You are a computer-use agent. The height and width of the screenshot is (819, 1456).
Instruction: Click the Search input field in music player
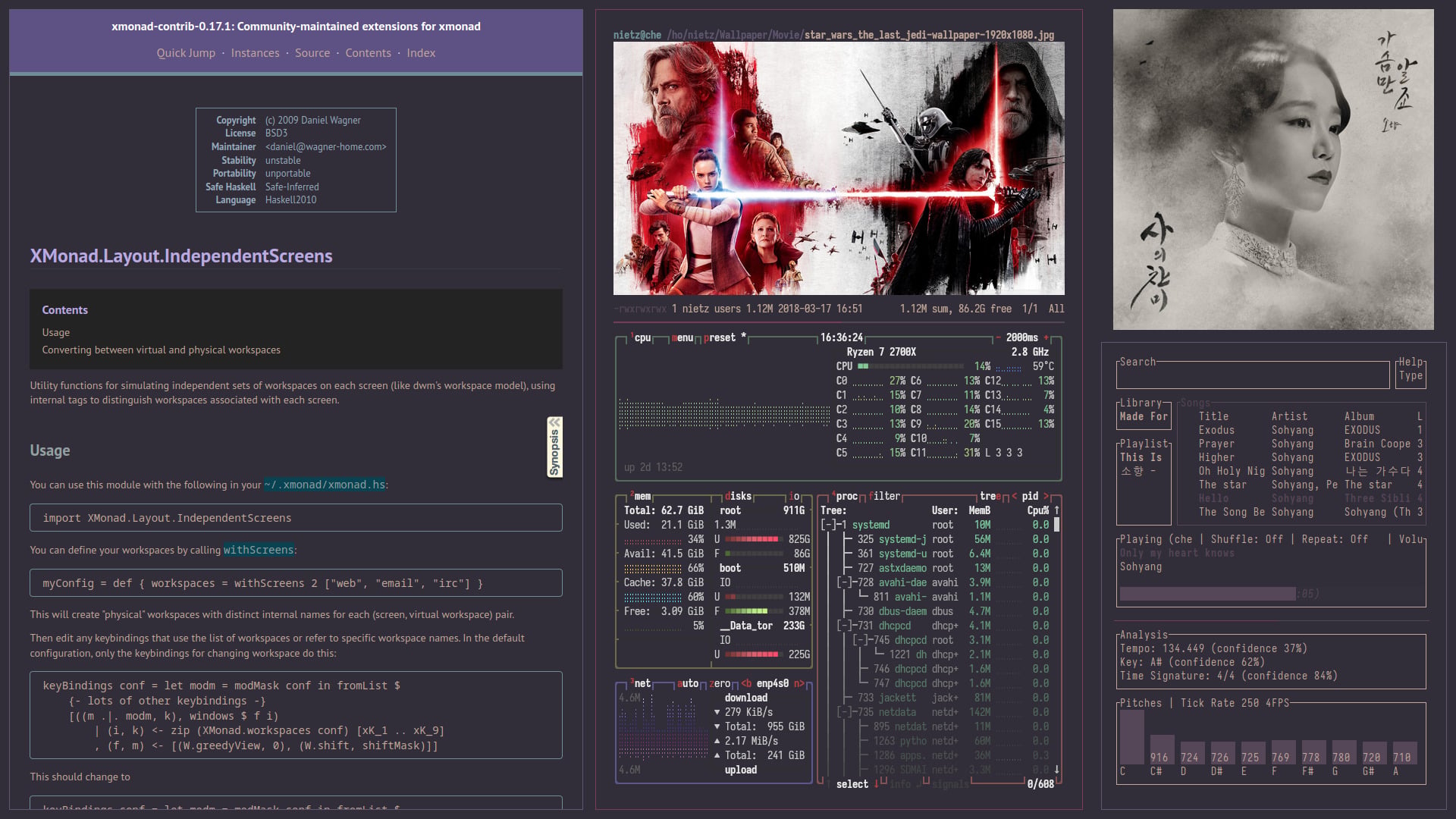tap(1254, 375)
